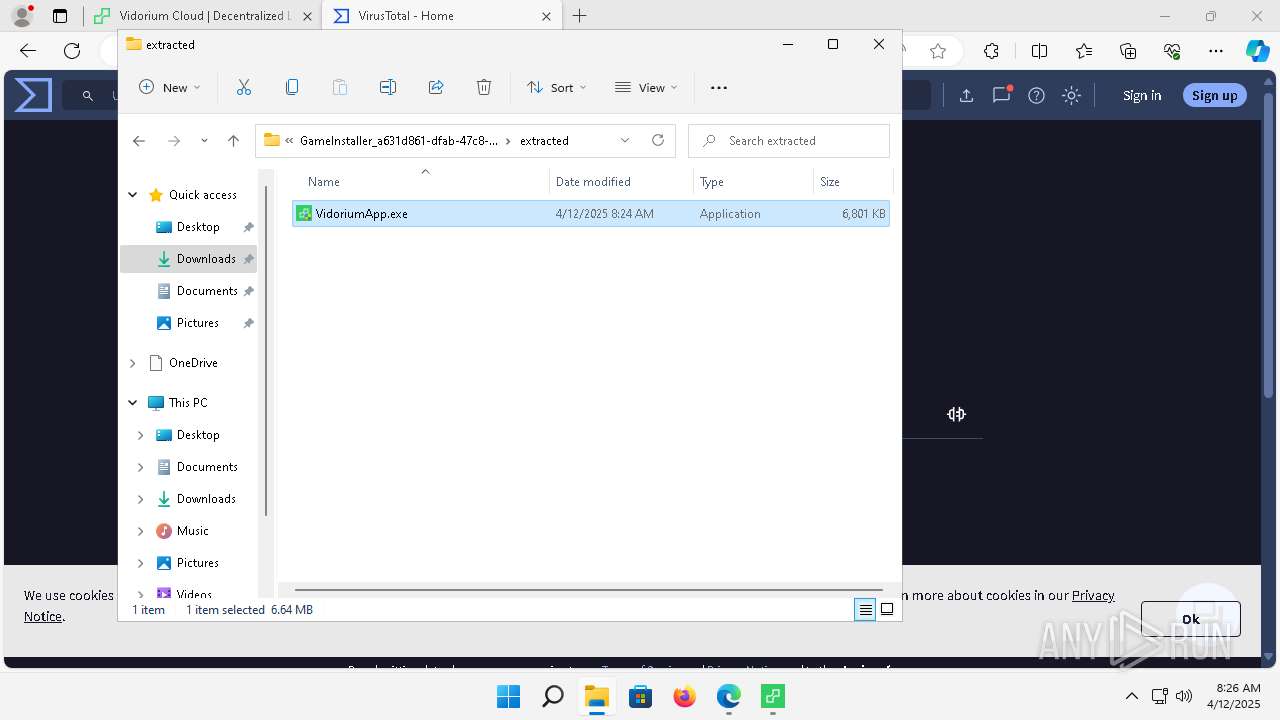Click the Rename icon in Explorer toolbar
1280x720 pixels.
pyautogui.click(x=388, y=88)
